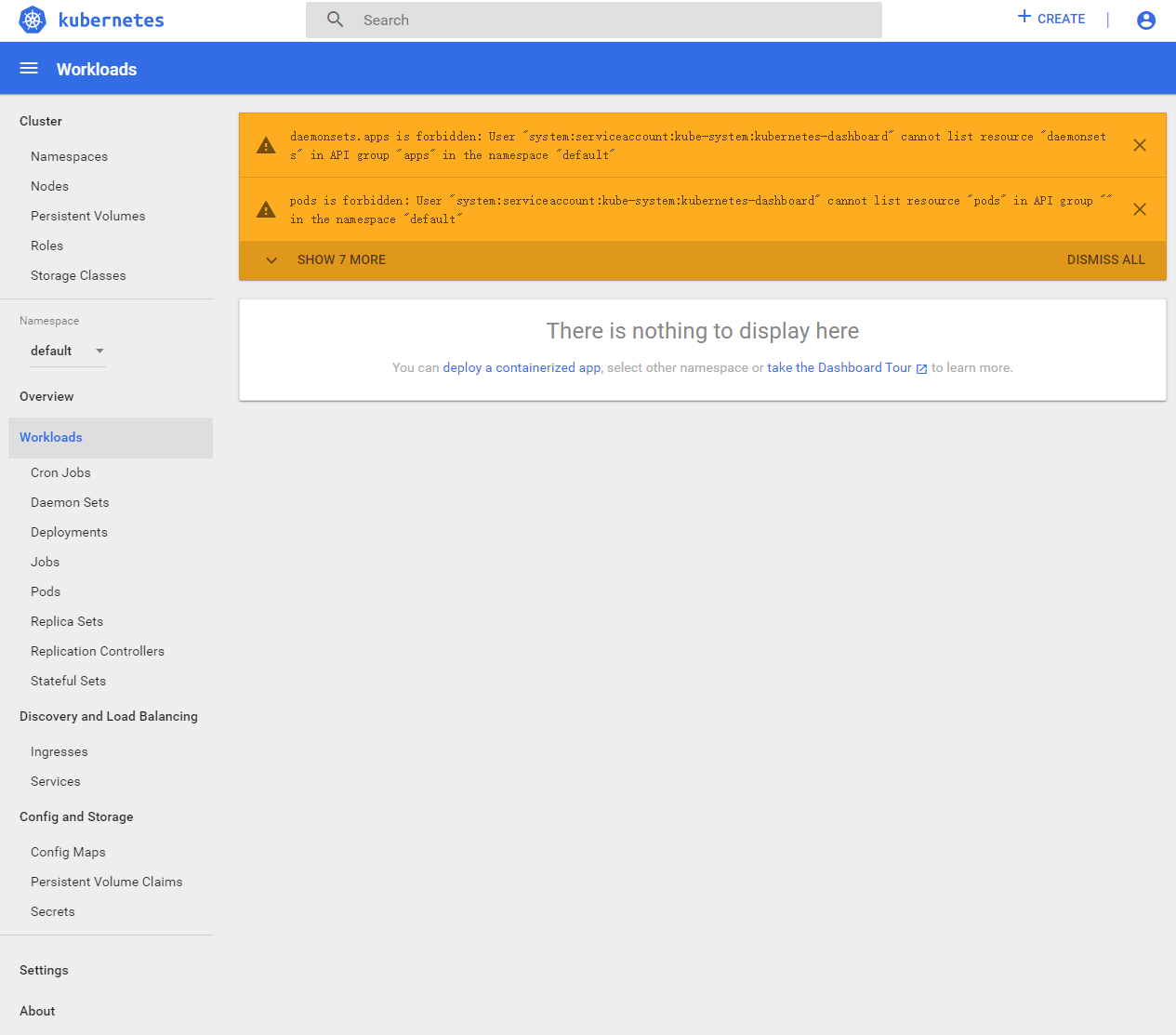Click CREATE in the top bar
This screenshot has height=1035, width=1176.
click(1061, 19)
